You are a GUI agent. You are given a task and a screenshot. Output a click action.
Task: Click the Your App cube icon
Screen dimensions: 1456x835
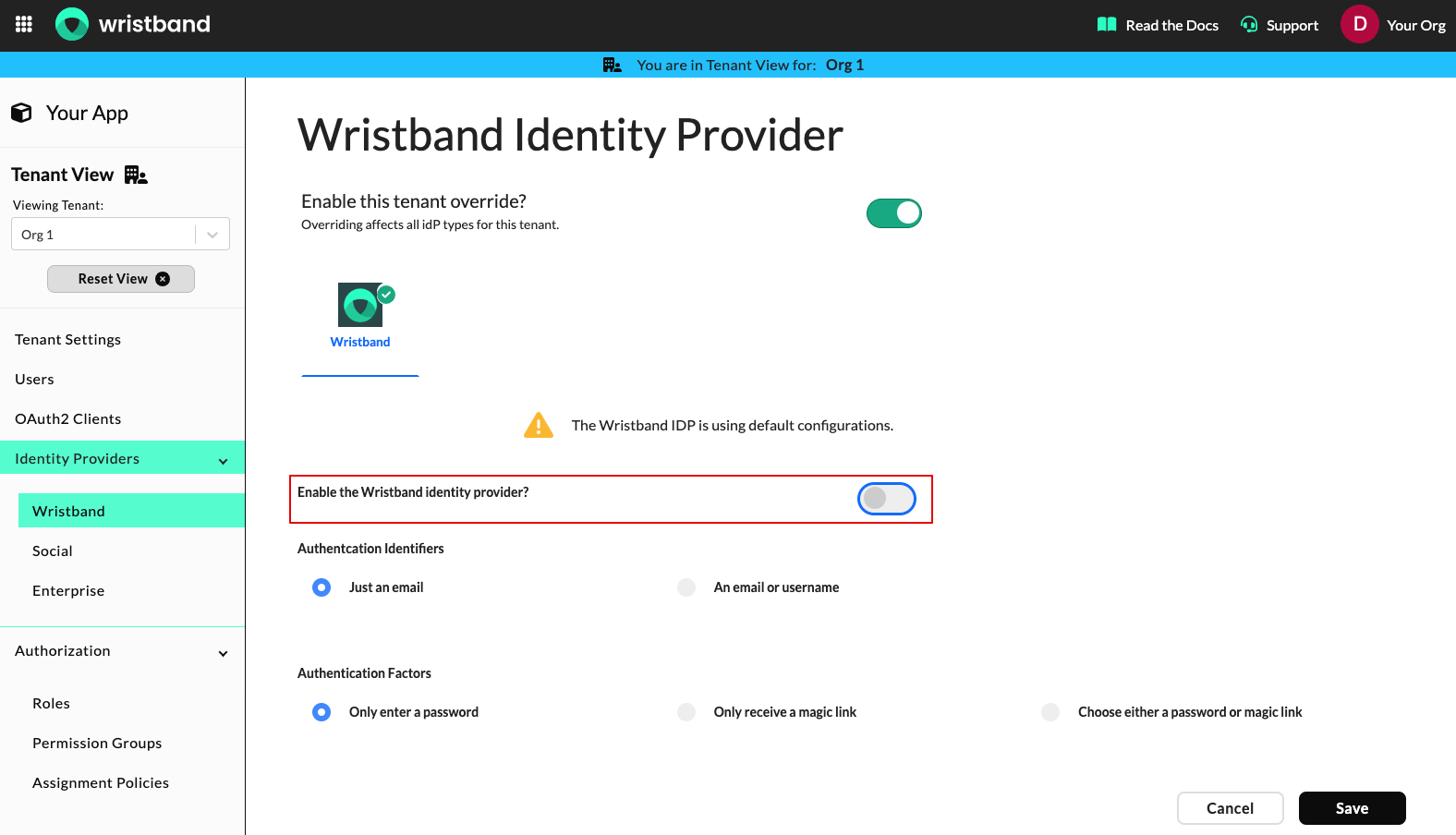[x=21, y=113]
